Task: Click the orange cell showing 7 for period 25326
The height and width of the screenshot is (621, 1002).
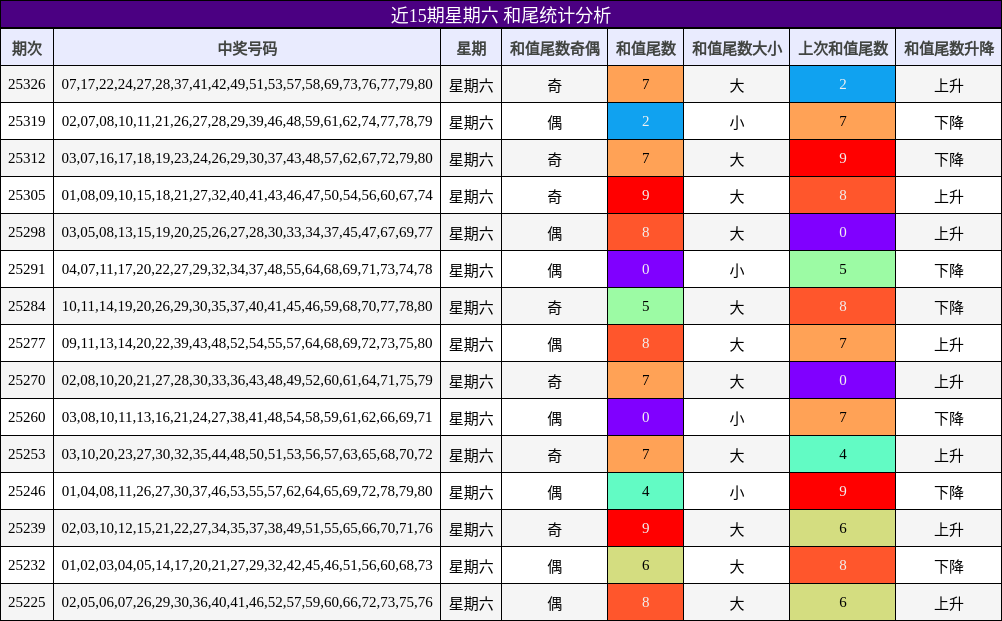Action: (645, 84)
